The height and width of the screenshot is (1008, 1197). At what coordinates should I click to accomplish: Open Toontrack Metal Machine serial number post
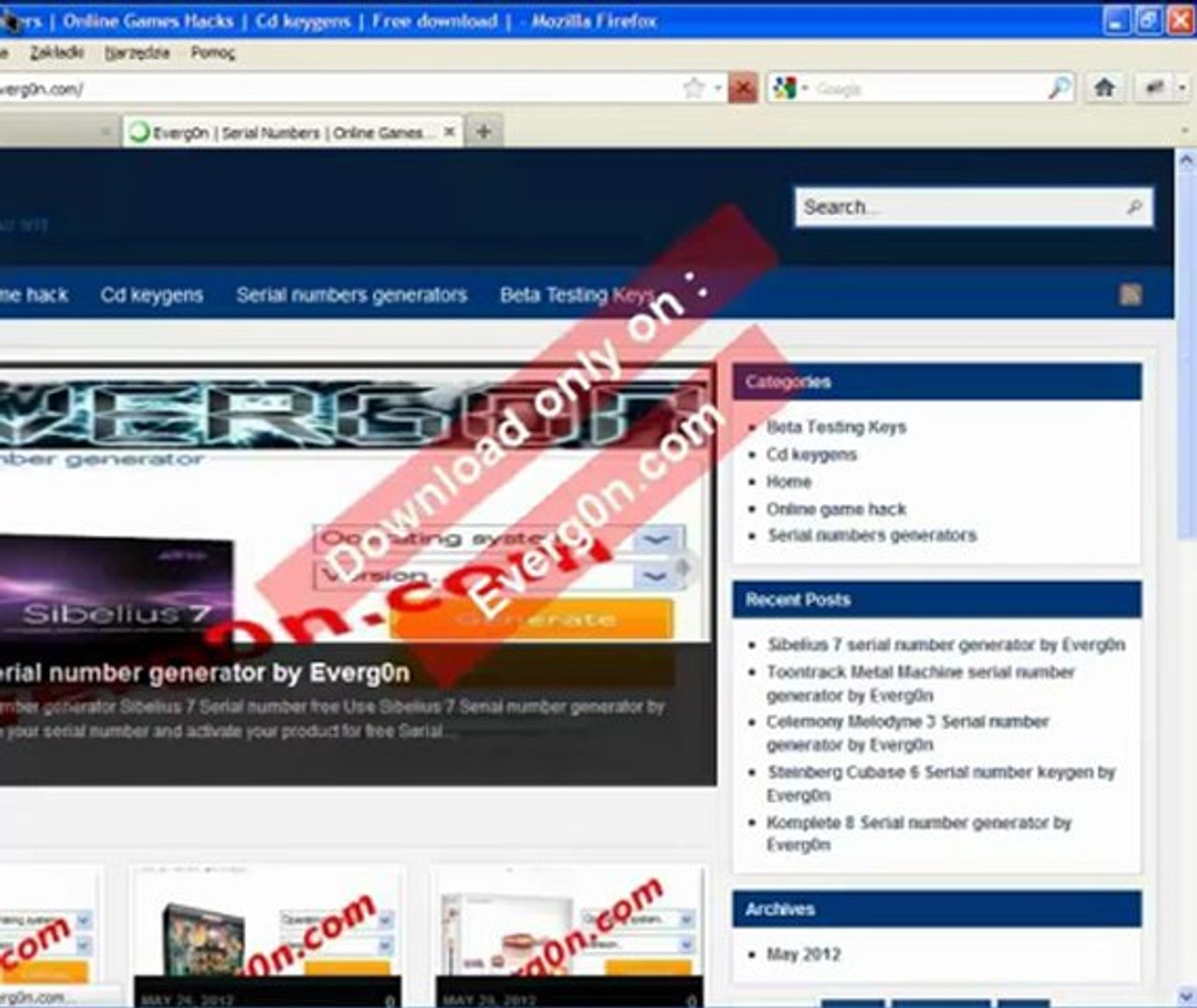921,683
